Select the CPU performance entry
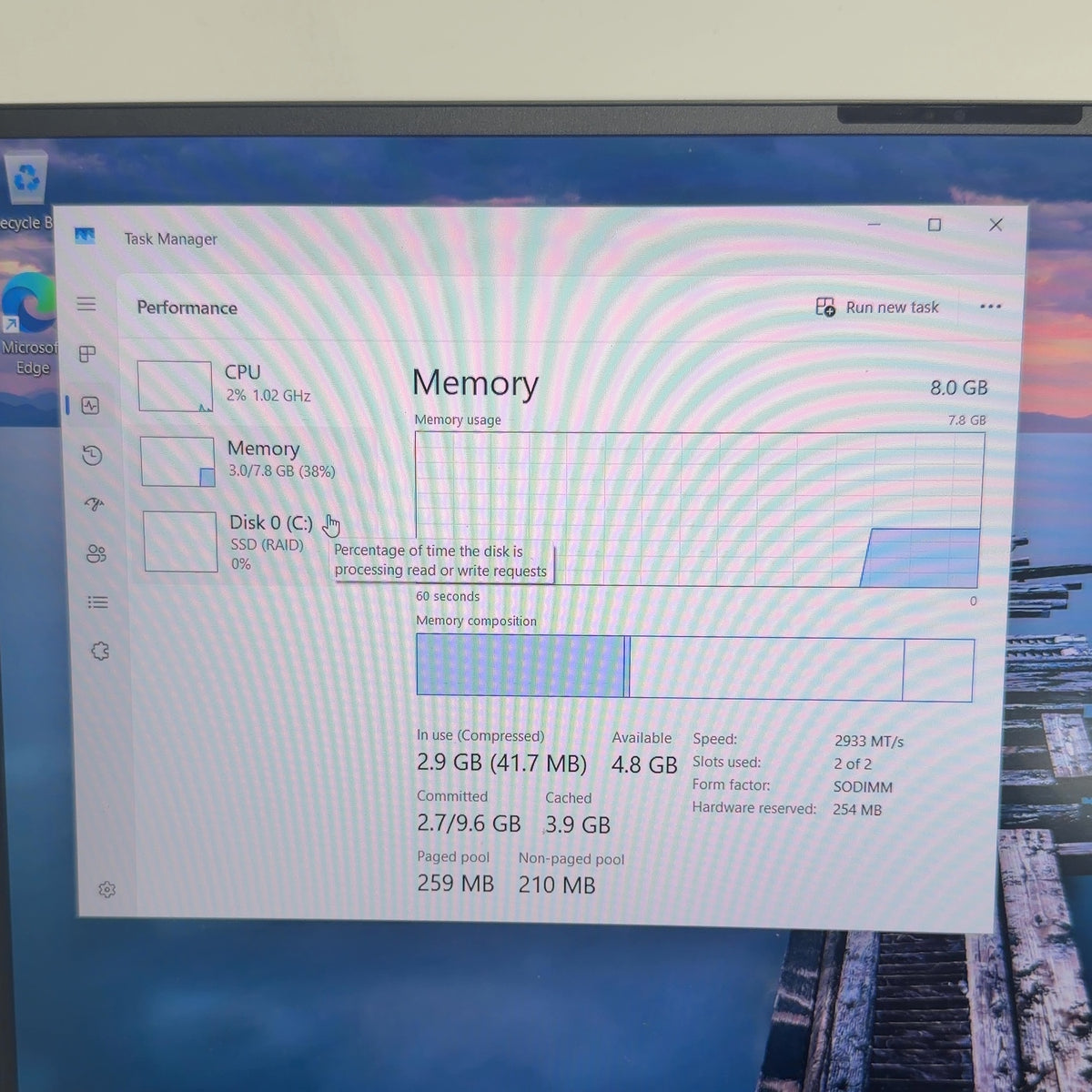Screen dimensions: 1092x1092 point(264,384)
